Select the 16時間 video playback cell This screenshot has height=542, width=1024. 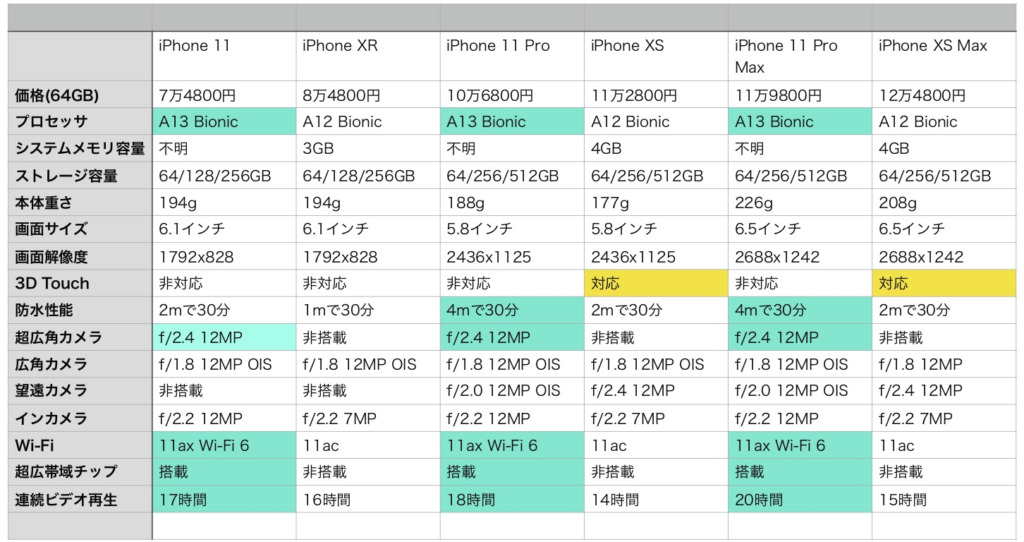(x=368, y=499)
